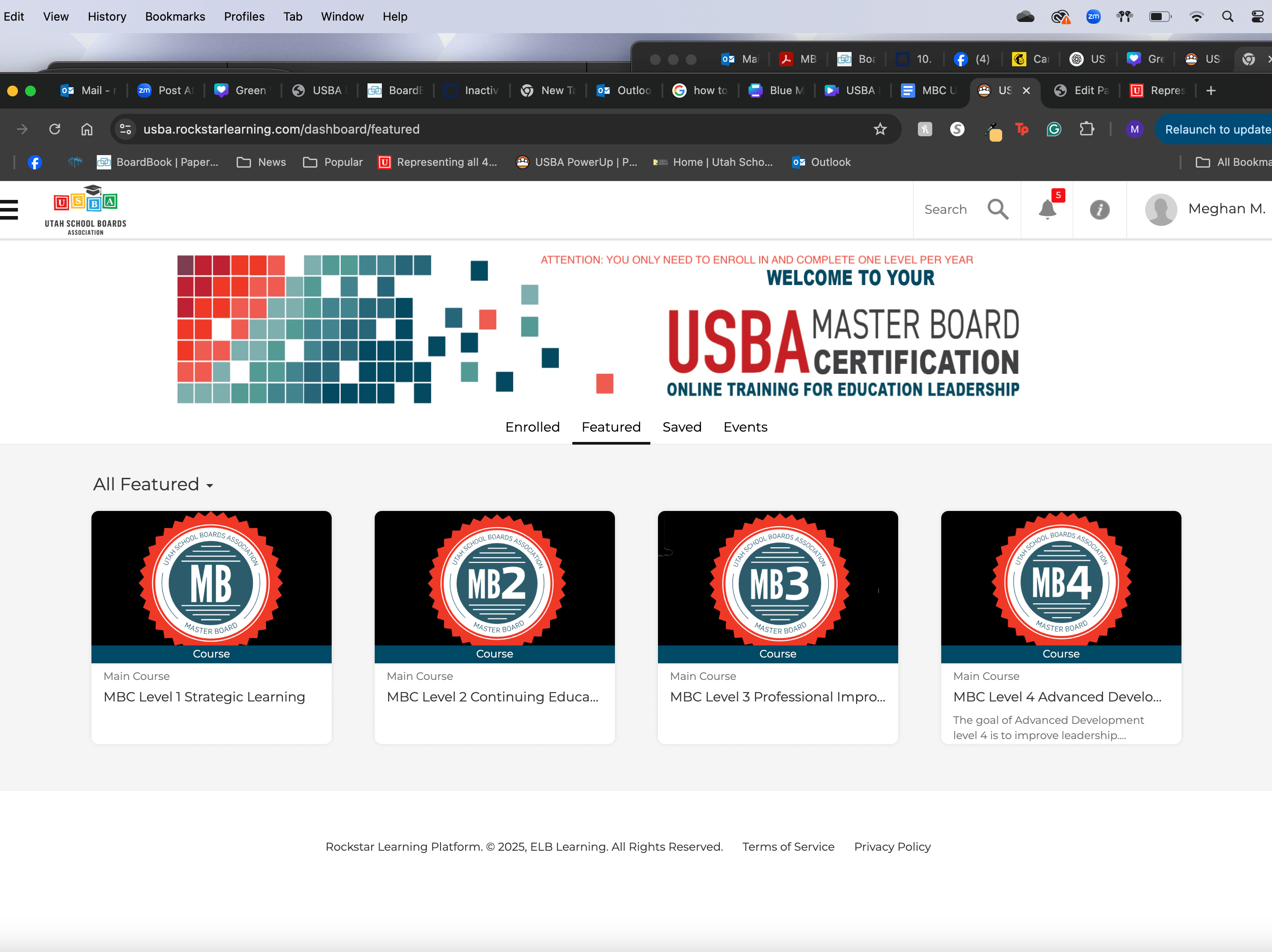Click the battery status icon
The image size is (1272, 952).
1160,17
